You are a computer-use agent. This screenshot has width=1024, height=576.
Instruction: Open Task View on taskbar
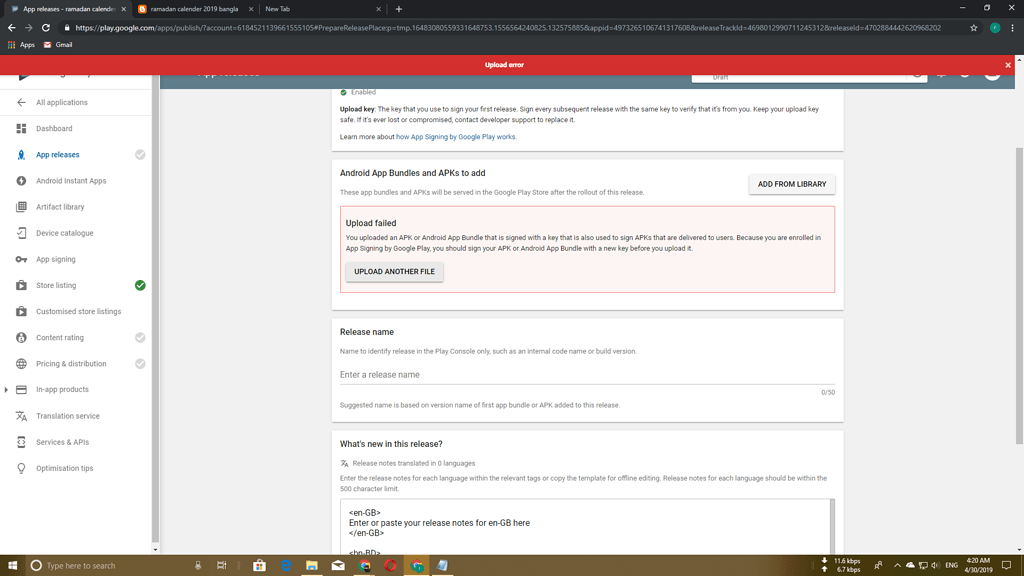click(221, 566)
